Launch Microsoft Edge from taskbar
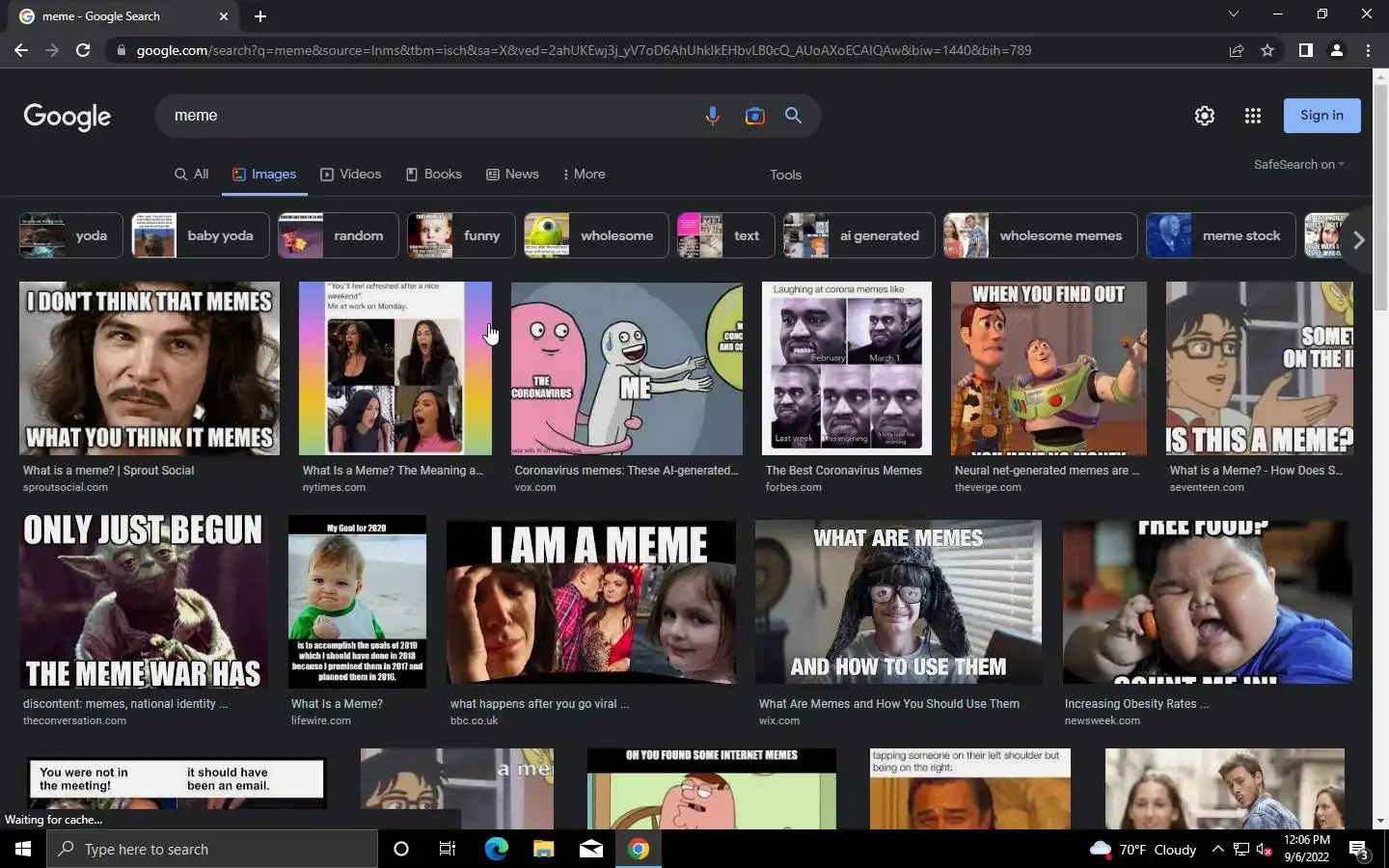The width and height of the screenshot is (1389, 868). pos(496,849)
